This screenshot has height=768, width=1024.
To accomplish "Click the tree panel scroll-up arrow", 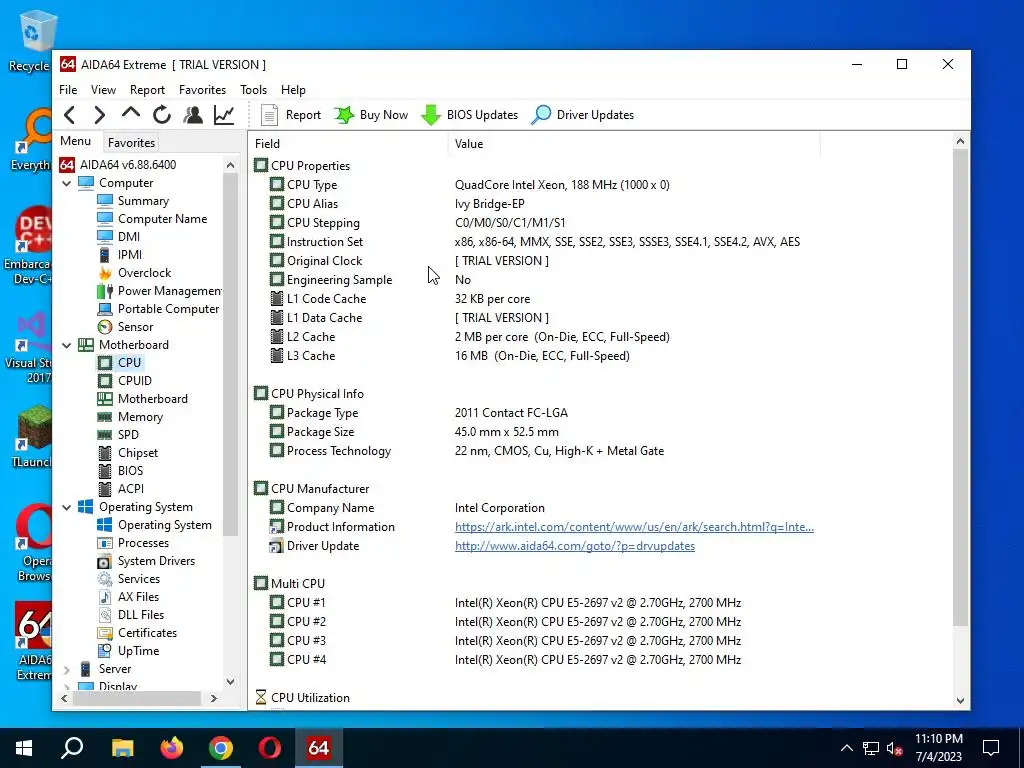I will [x=230, y=165].
